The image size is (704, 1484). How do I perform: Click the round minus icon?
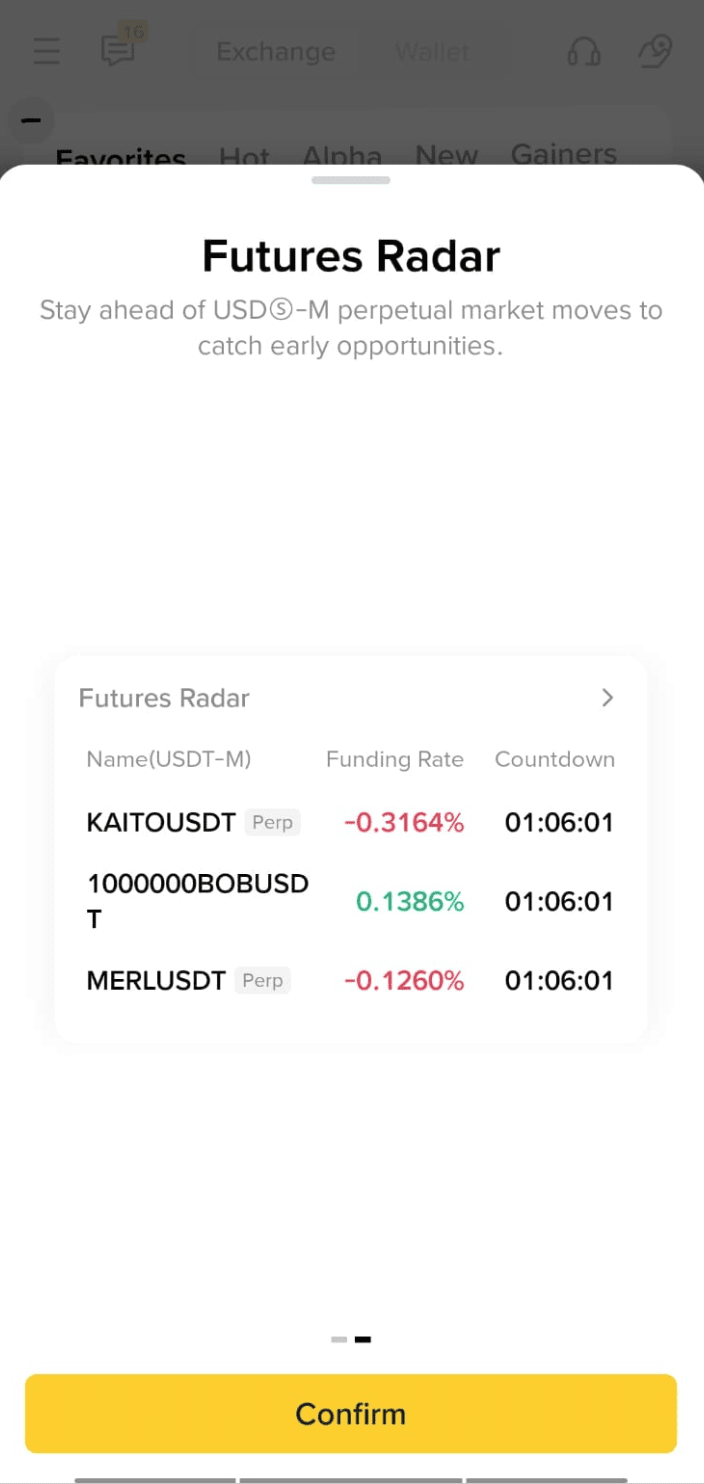click(31, 122)
